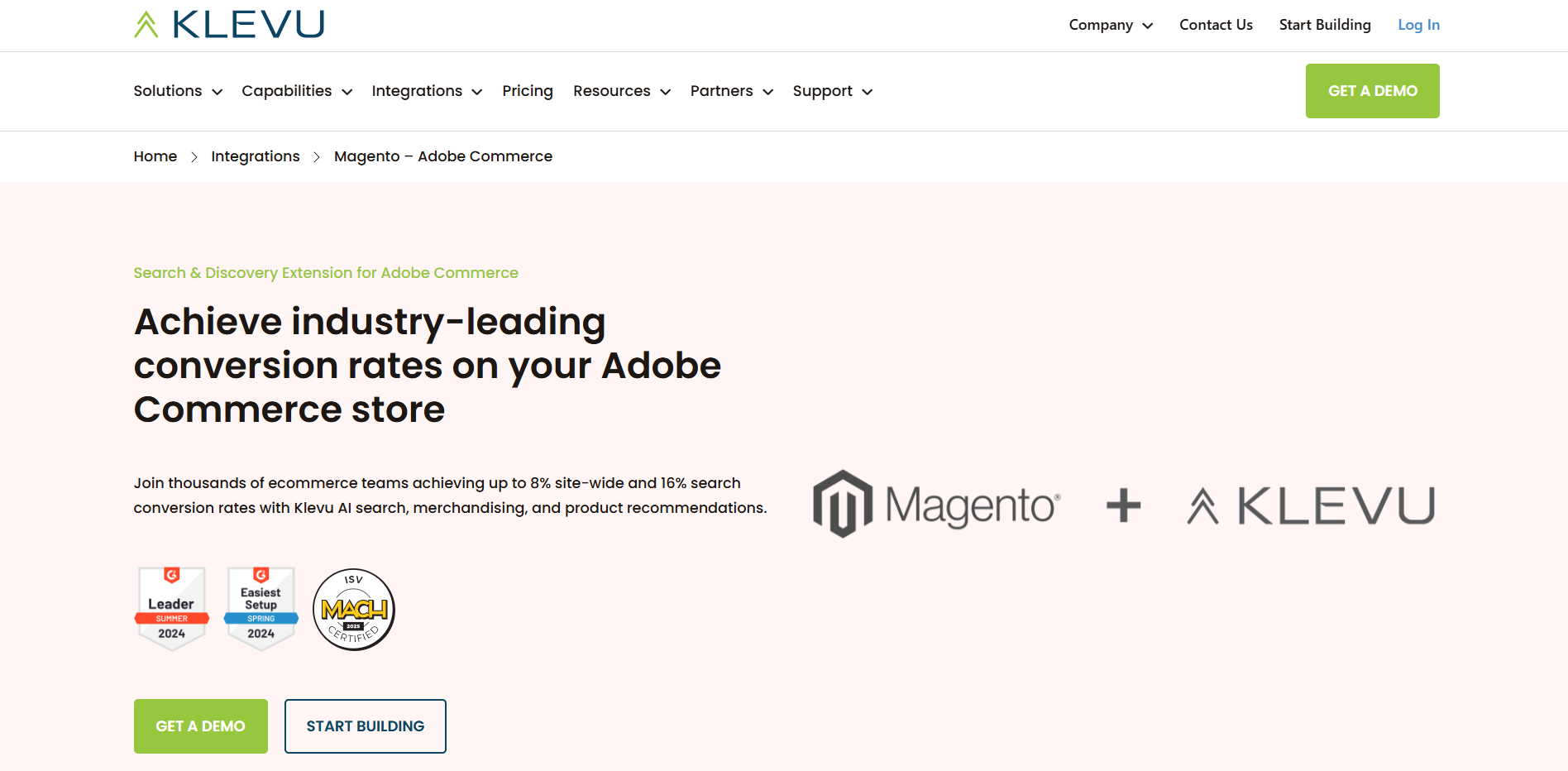
Task: Open the Pricing page from navigation
Action: 528,91
